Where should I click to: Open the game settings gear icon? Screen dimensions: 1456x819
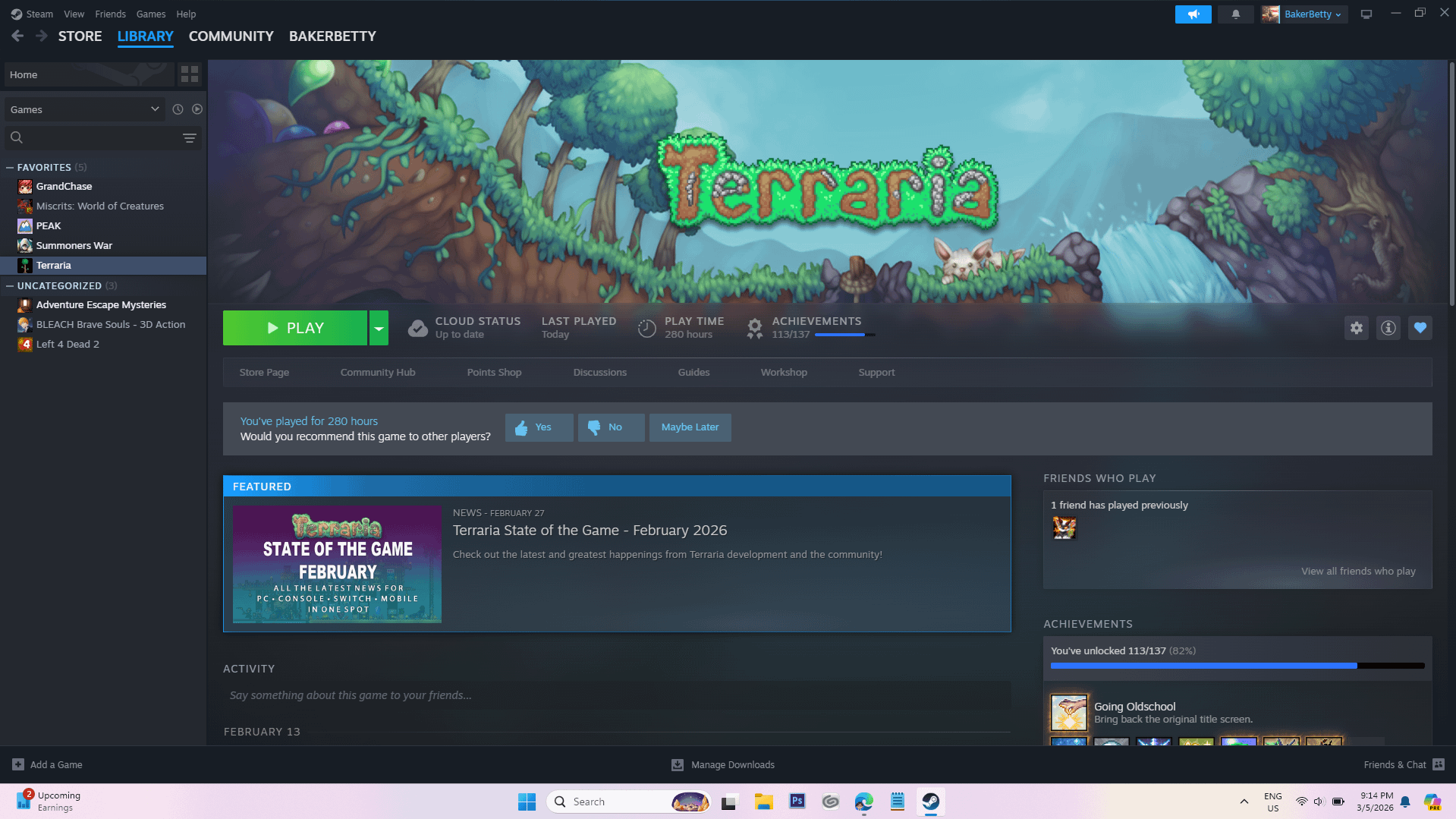point(1356,328)
